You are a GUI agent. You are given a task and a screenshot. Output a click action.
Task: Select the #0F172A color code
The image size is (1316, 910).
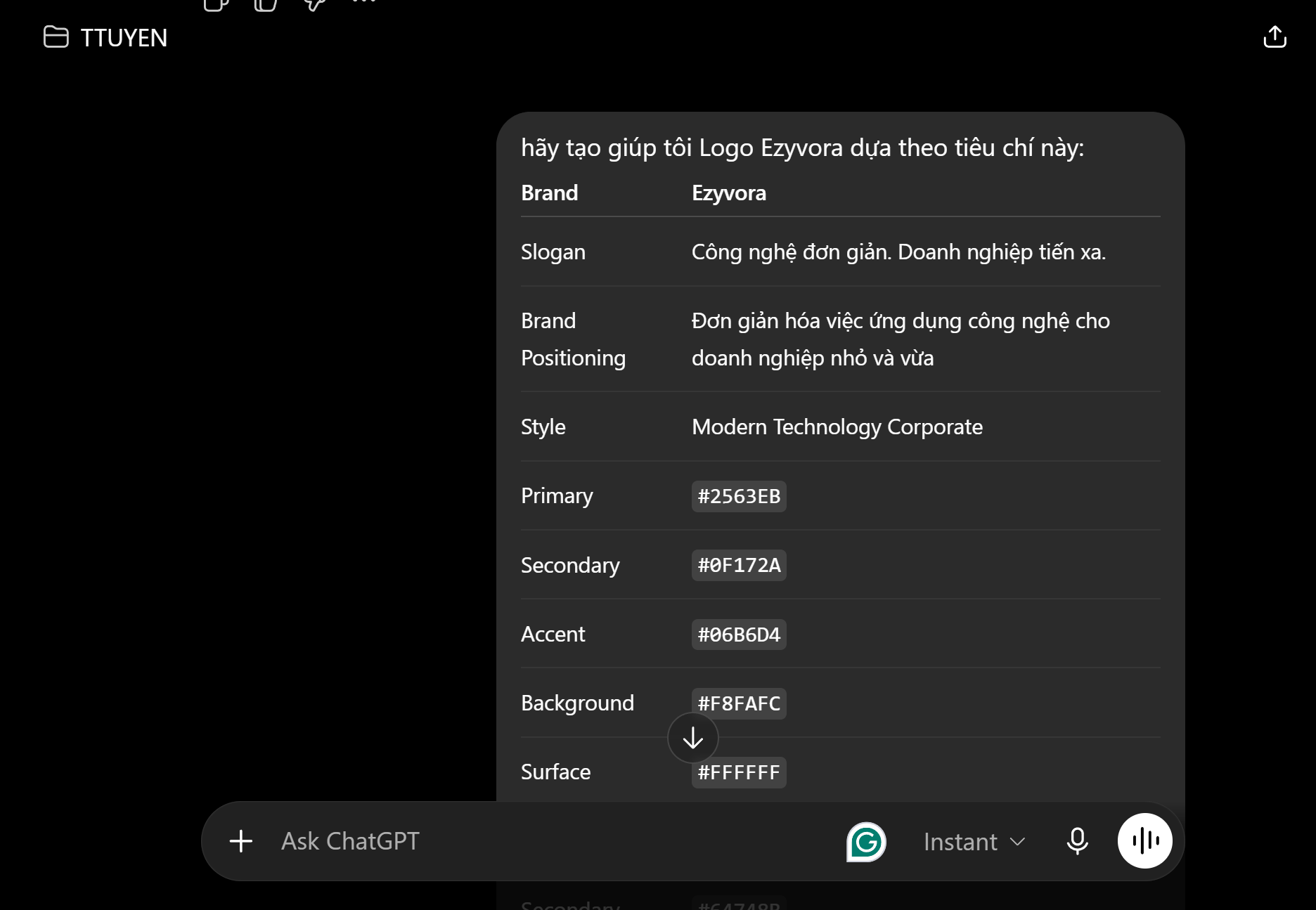[739, 565]
